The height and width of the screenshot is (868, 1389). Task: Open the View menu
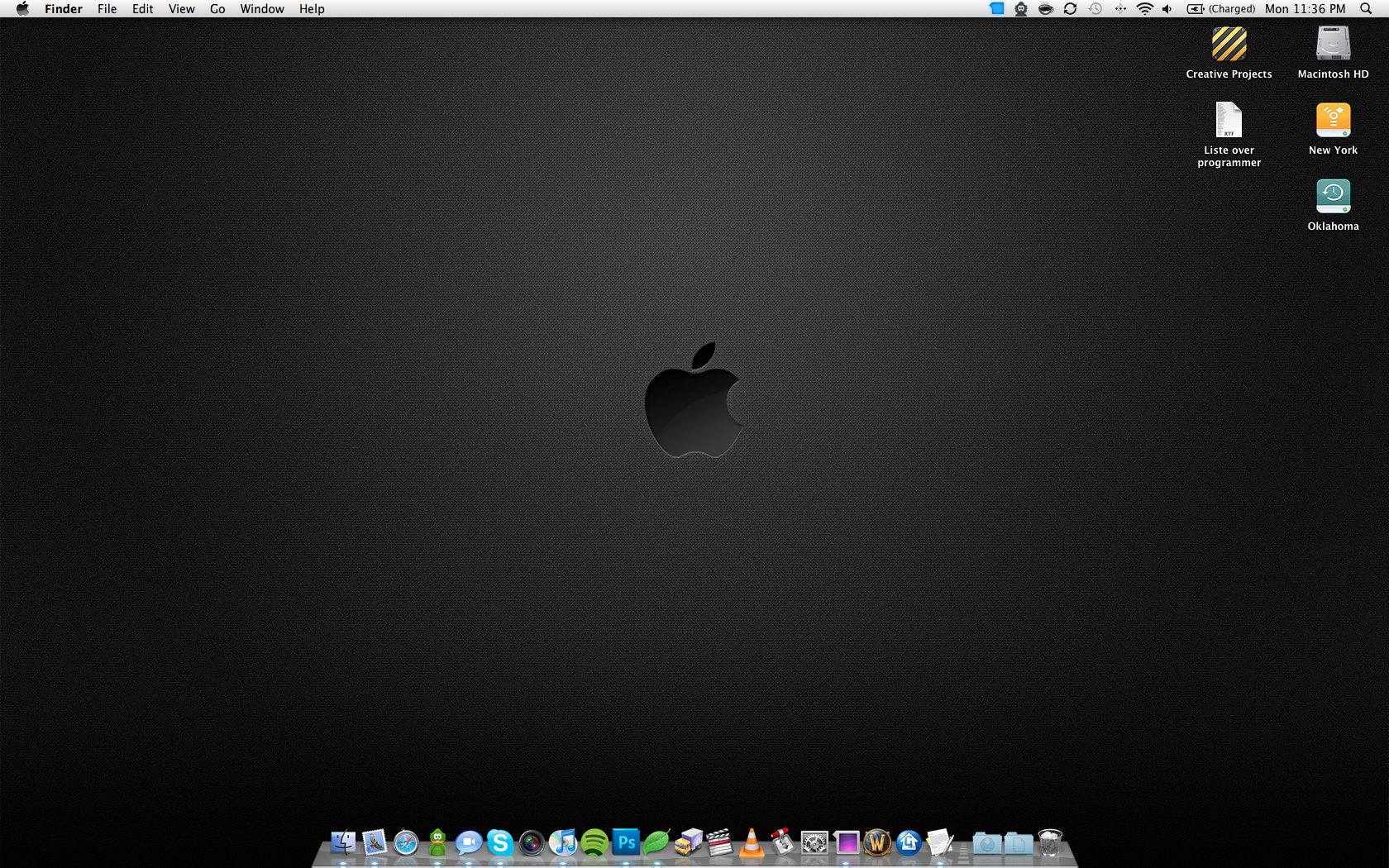point(181,8)
